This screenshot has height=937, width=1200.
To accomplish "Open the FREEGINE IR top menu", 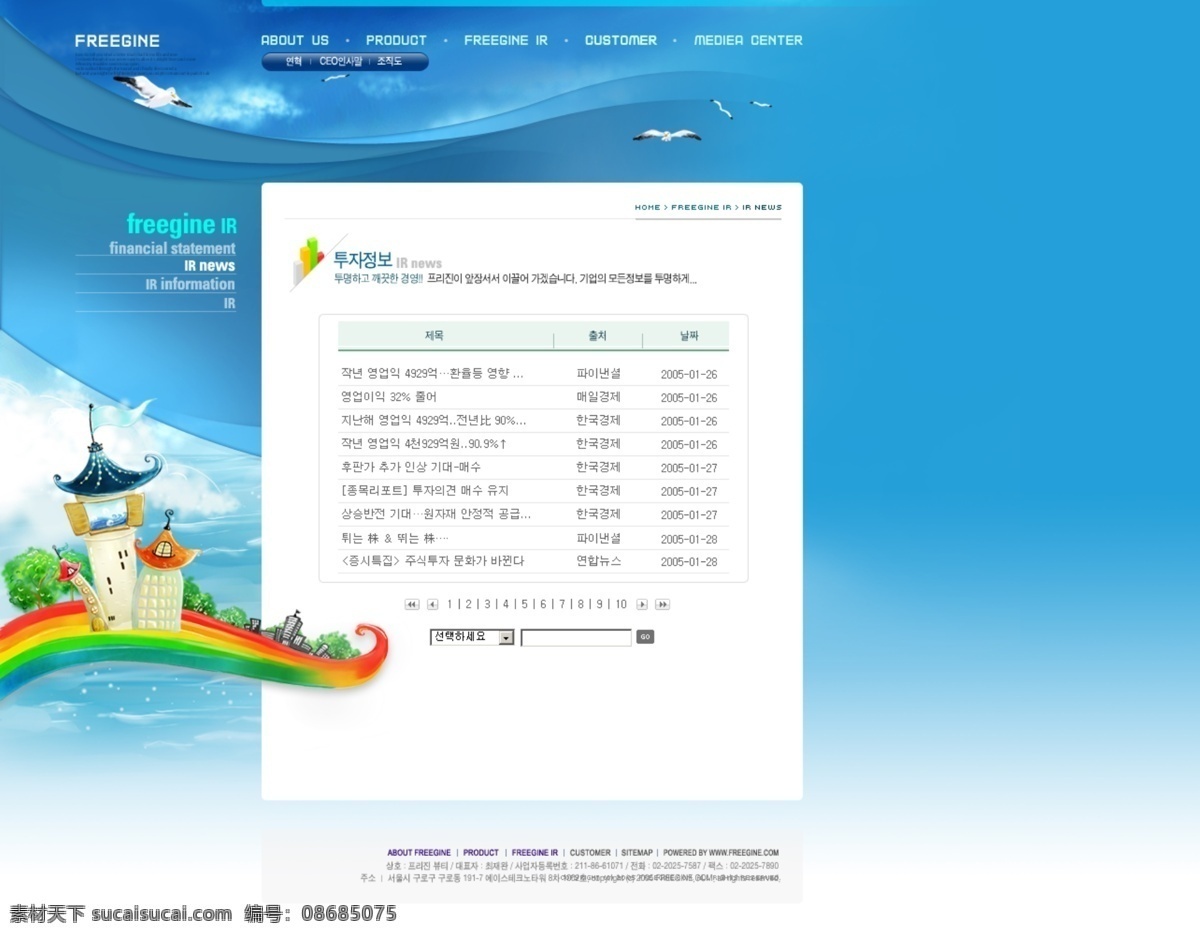I will (x=506, y=40).
